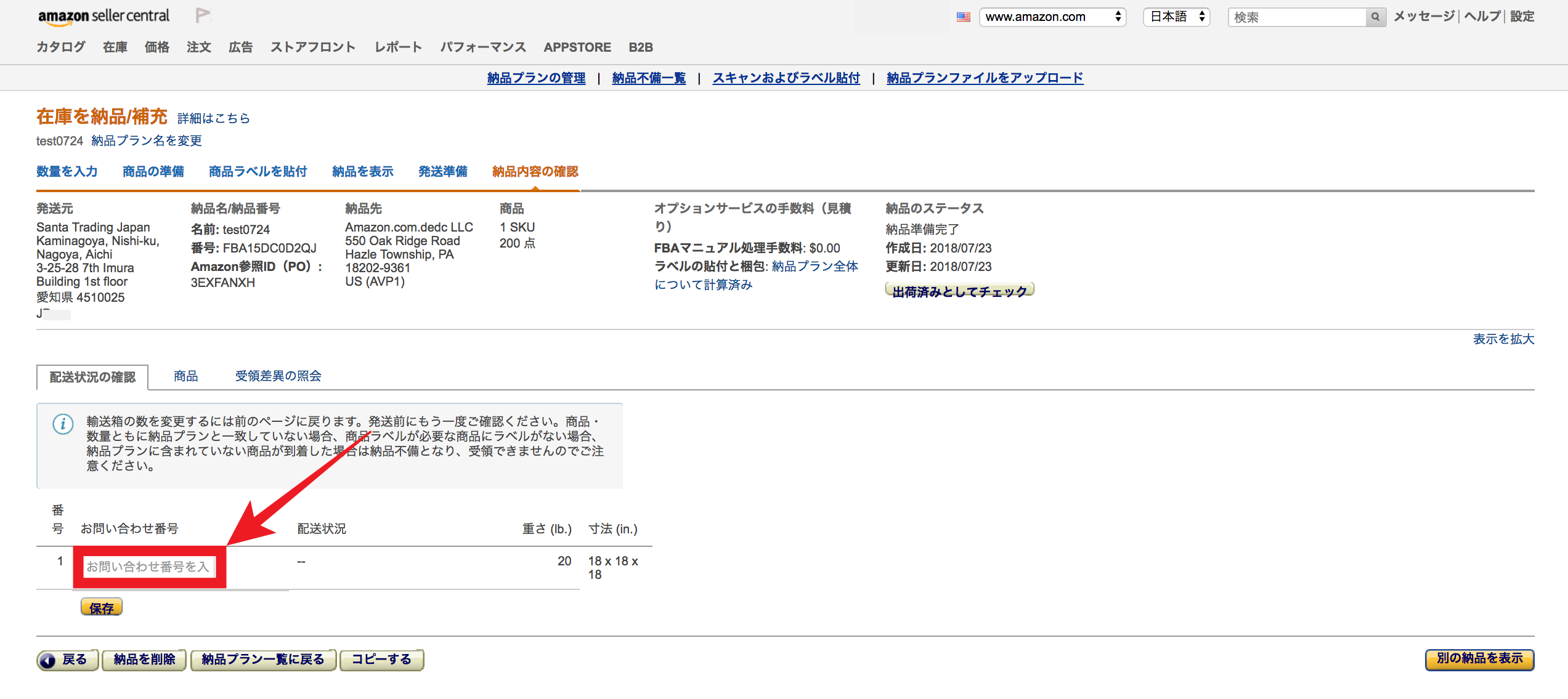Screen dimensions: 1568x699
Task: Go to the 商品の準備 step
Action: [x=153, y=172]
